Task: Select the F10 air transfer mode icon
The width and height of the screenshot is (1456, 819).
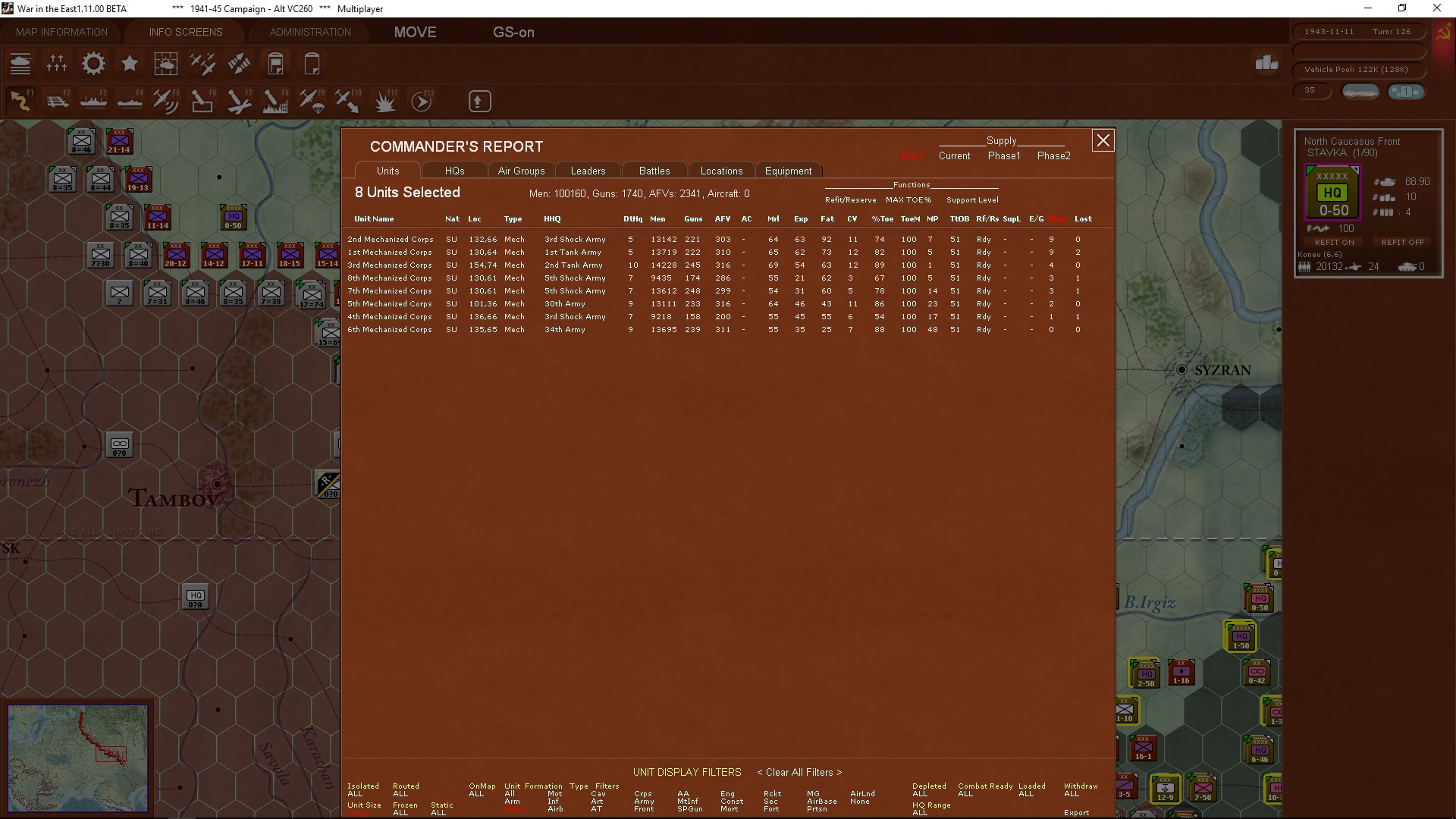Action: (348, 101)
